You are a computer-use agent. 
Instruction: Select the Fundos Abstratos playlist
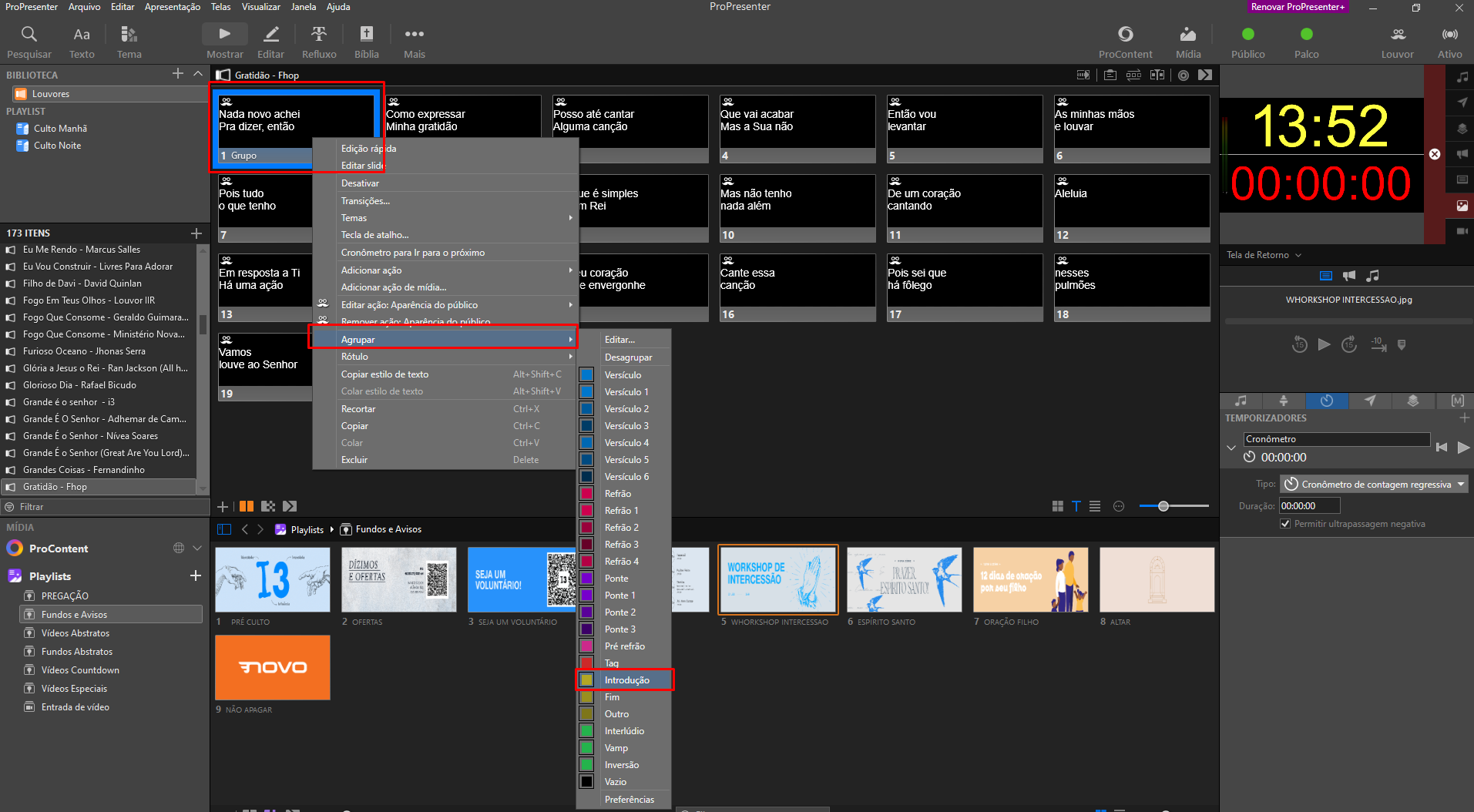pyautogui.click(x=77, y=652)
